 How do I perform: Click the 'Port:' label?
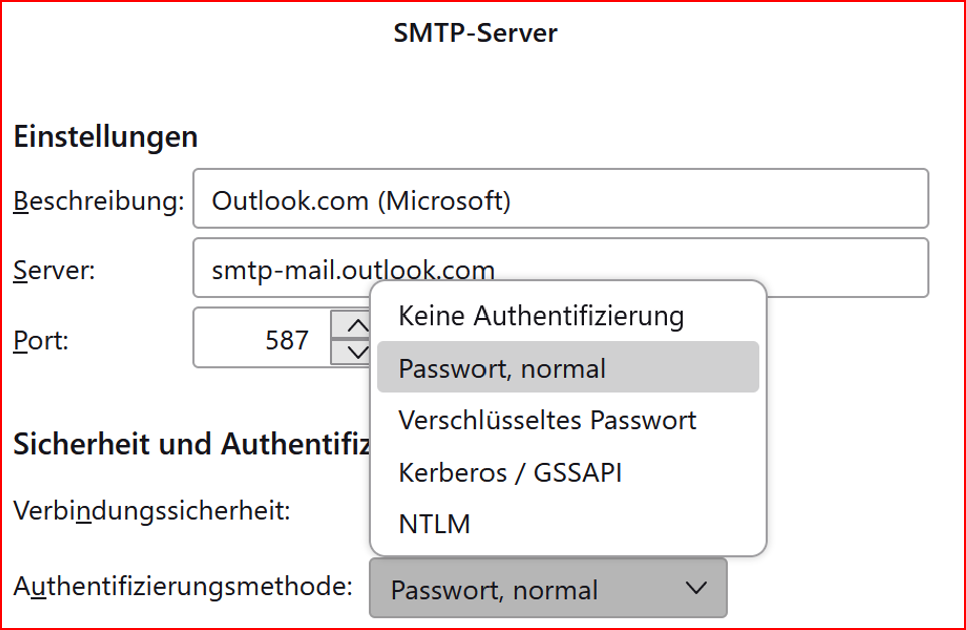41,340
